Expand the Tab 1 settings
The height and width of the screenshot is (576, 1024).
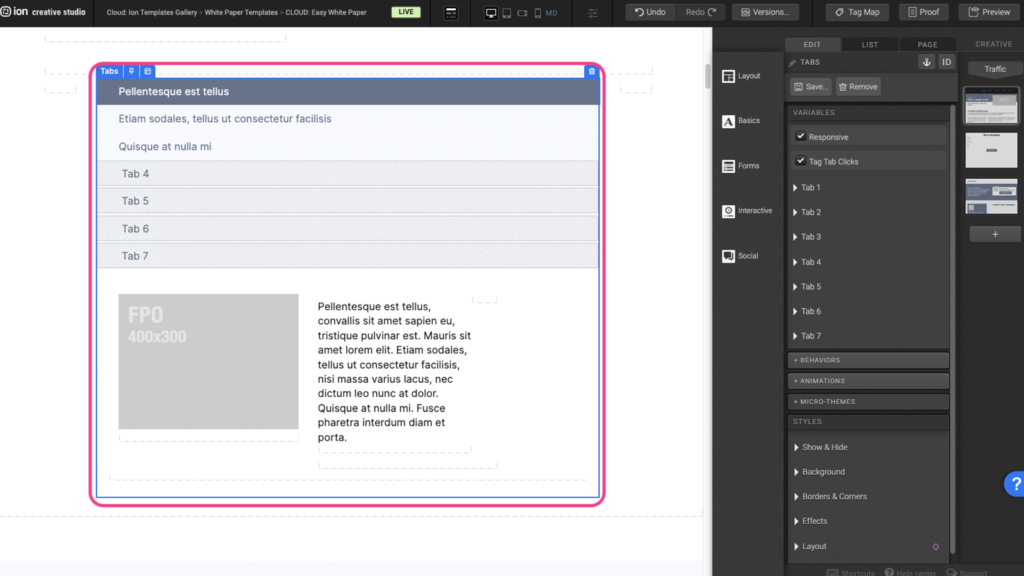pyautogui.click(x=810, y=188)
